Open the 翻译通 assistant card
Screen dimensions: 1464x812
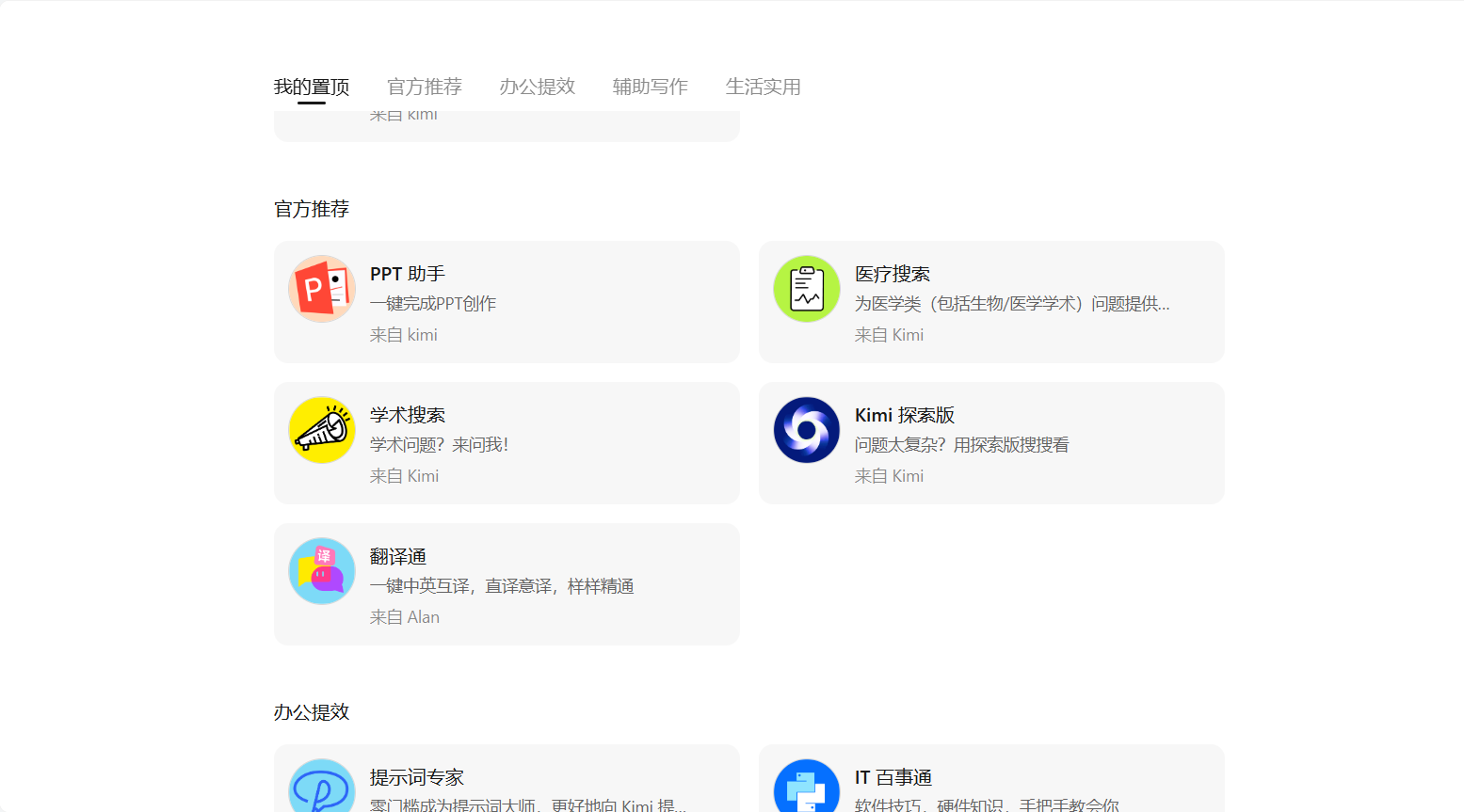tap(507, 583)
